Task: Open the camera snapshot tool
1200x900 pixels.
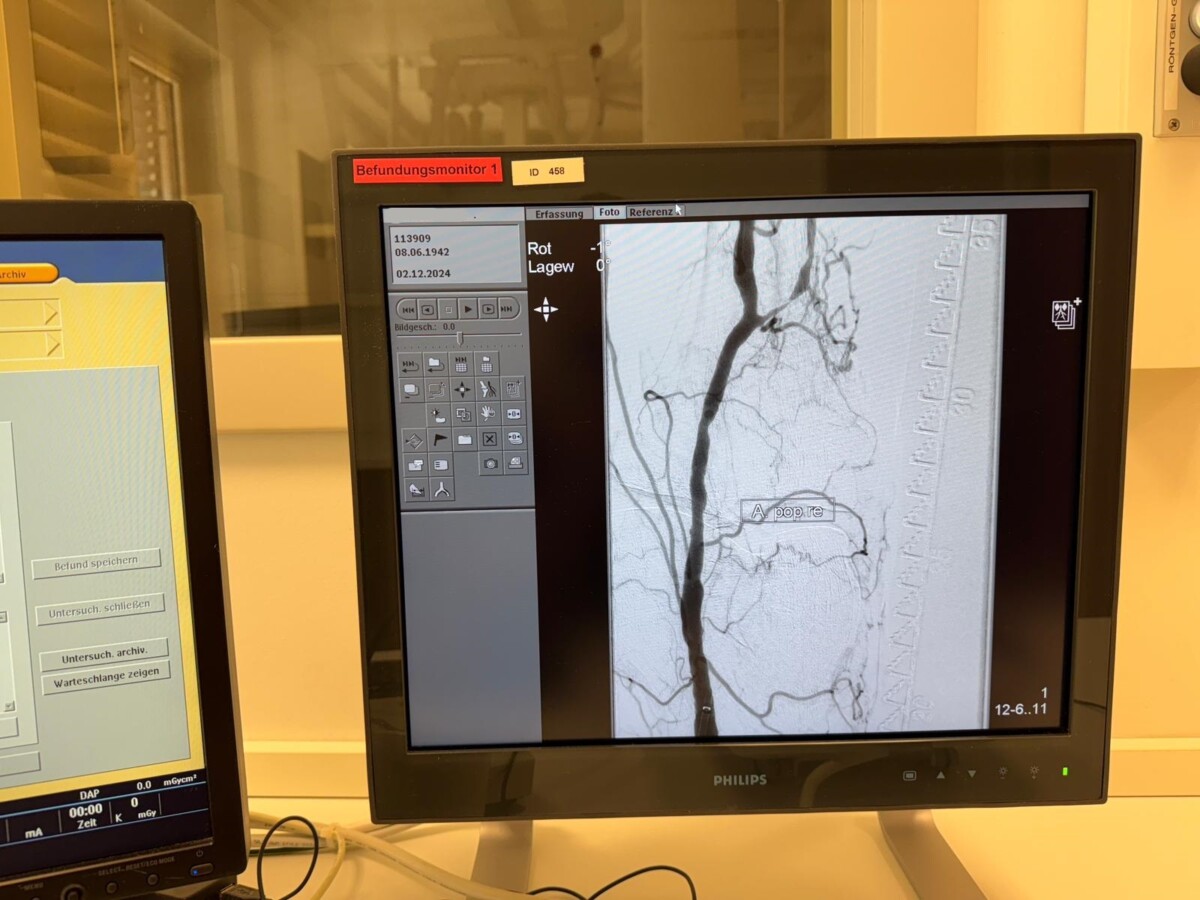Action: coord(490,465)
